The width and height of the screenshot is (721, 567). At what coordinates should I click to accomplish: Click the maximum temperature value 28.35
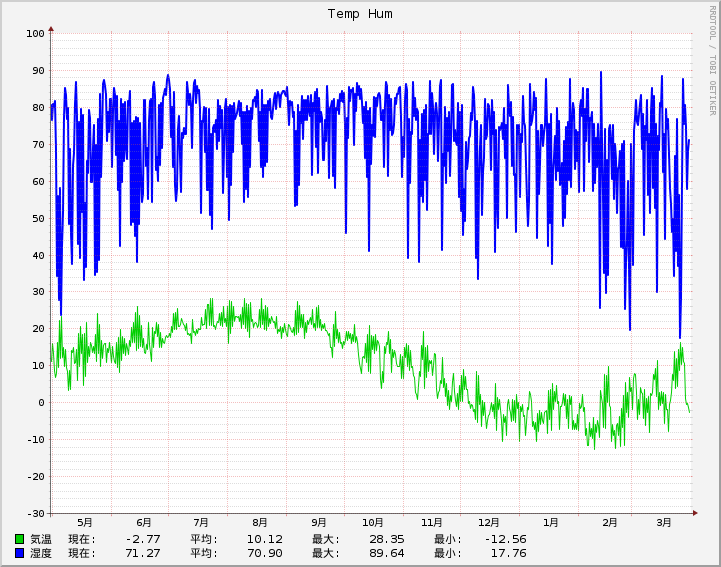387,539
